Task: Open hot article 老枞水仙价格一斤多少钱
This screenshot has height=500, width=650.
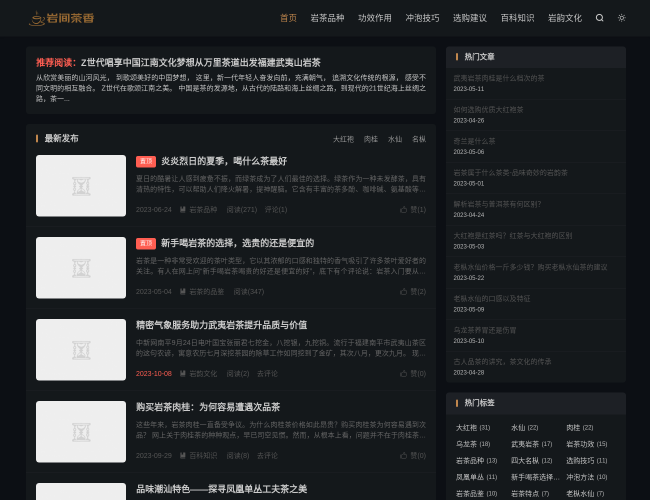Action: pyautogui.click(x=530, y=267)
